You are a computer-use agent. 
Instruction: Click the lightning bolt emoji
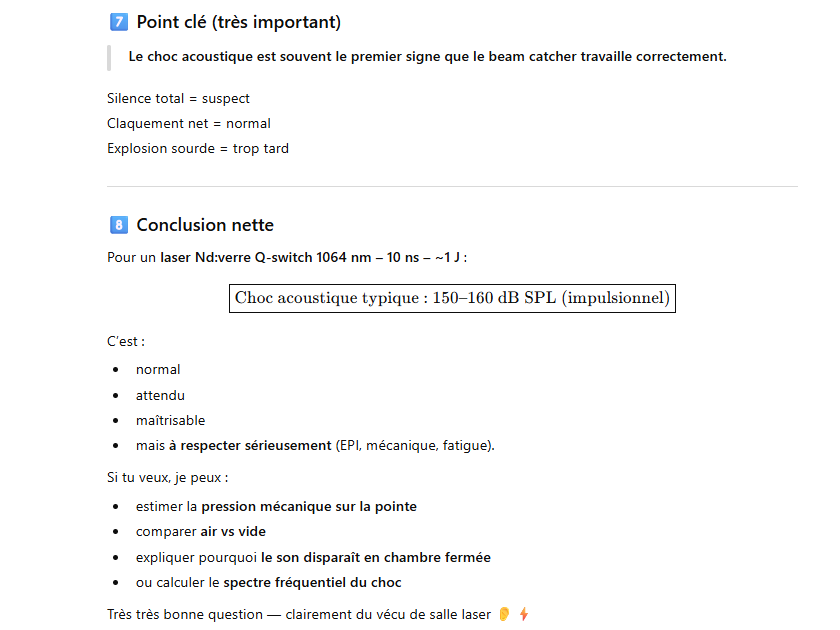tap(523, 614)
